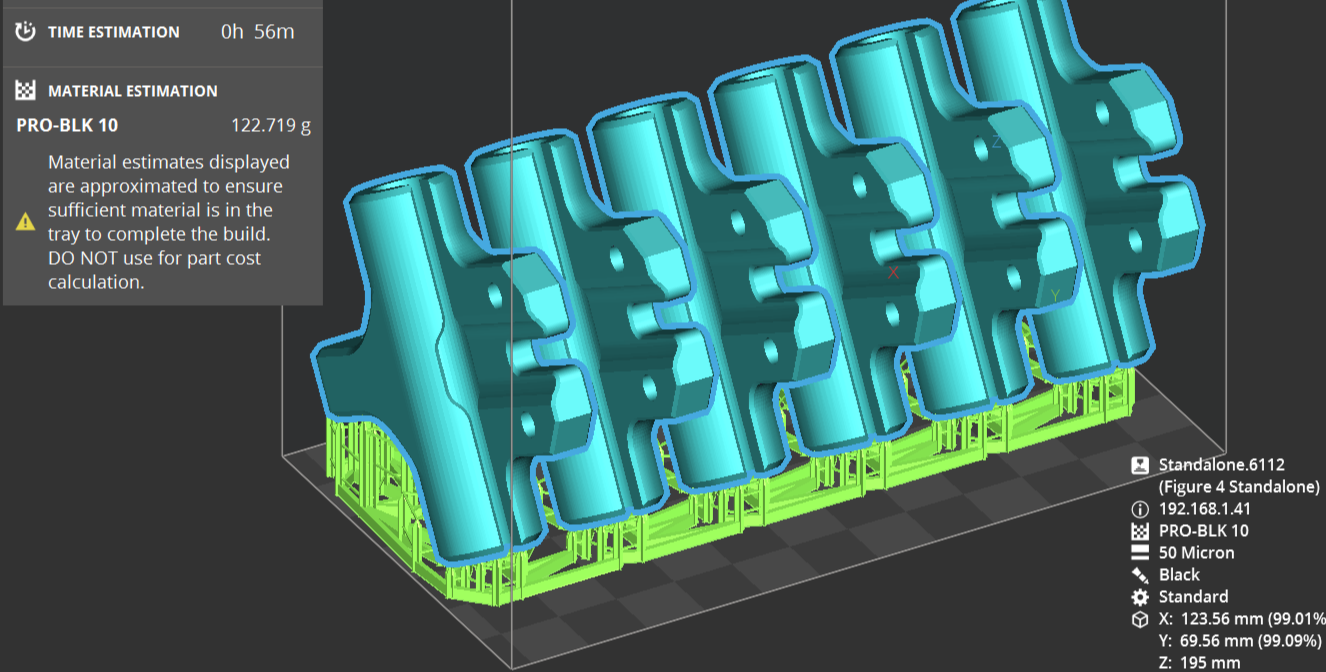Click the info icon beside 192.168.1.41
This screenshot has height=672, width=1326.
coord(1139,509)
